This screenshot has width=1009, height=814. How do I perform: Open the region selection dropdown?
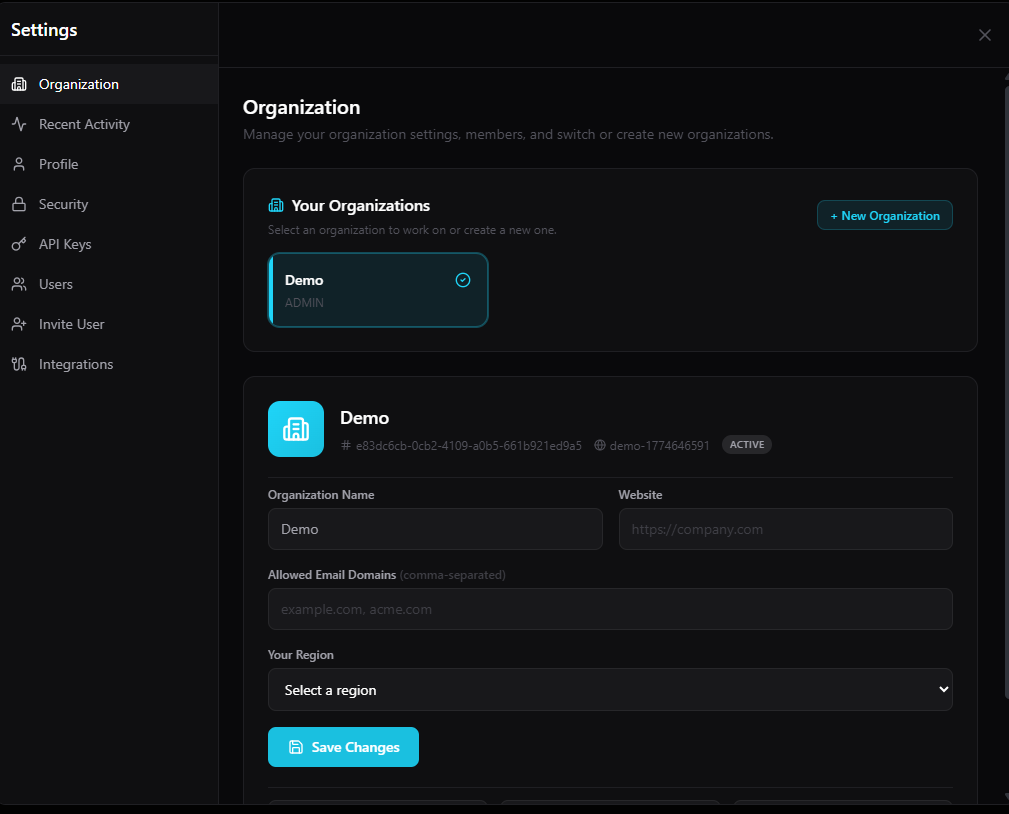tap(609, 689)
